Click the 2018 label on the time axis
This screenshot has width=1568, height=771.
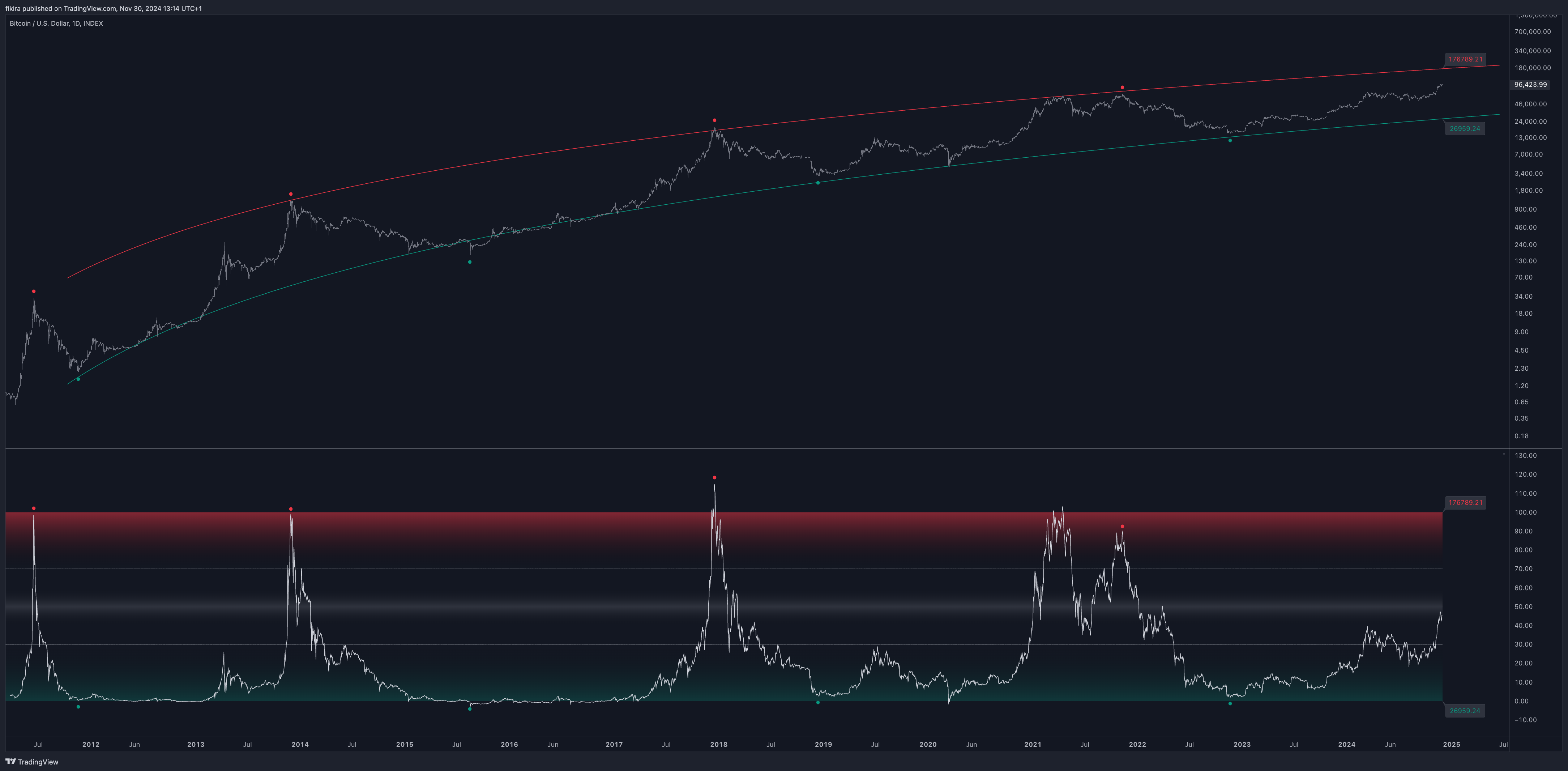(719, 744)
